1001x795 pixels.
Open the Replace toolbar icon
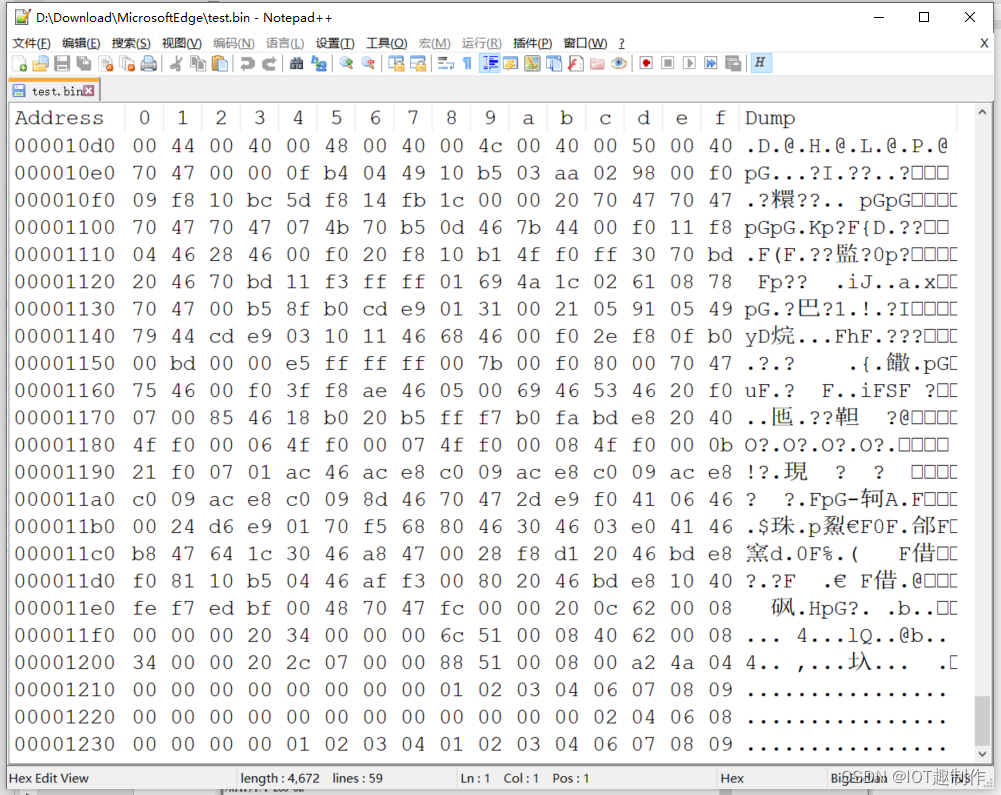pos(318,63)
